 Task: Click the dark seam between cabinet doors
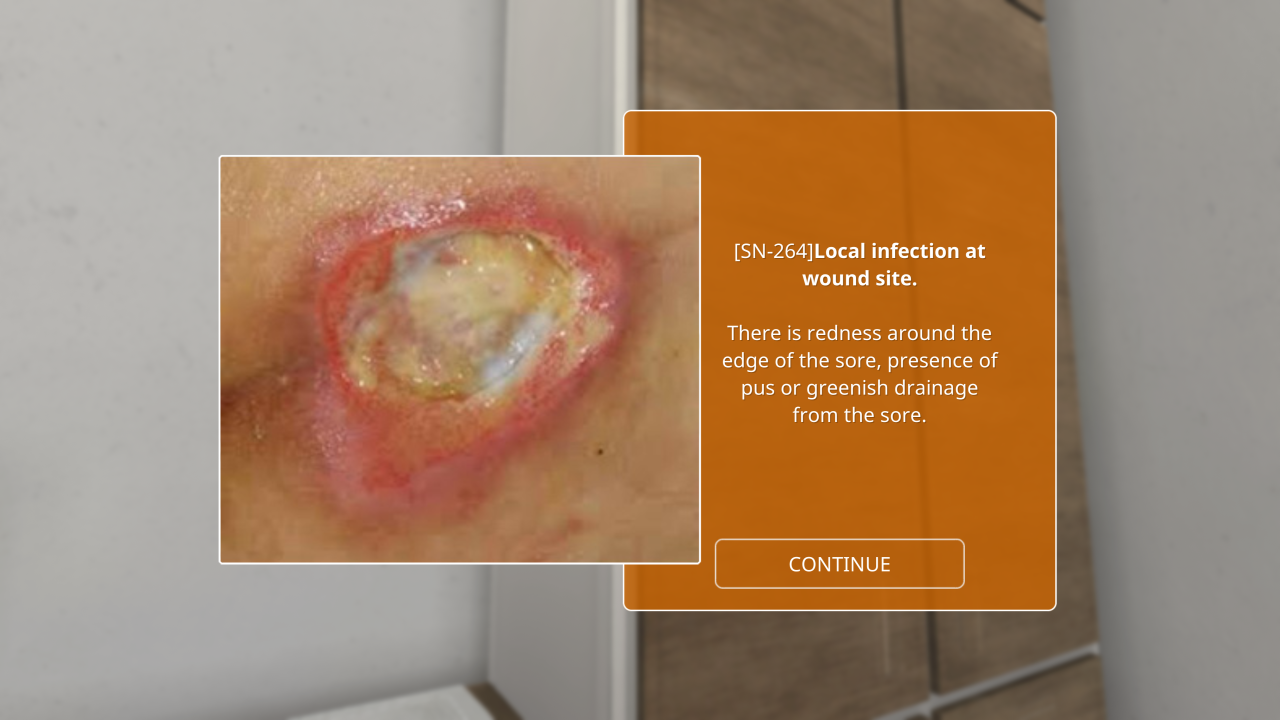(x=901, y=55)
